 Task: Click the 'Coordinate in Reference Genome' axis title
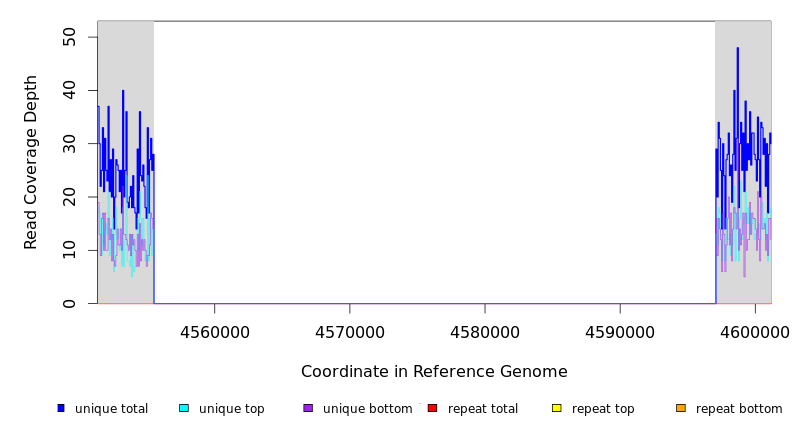434,372
